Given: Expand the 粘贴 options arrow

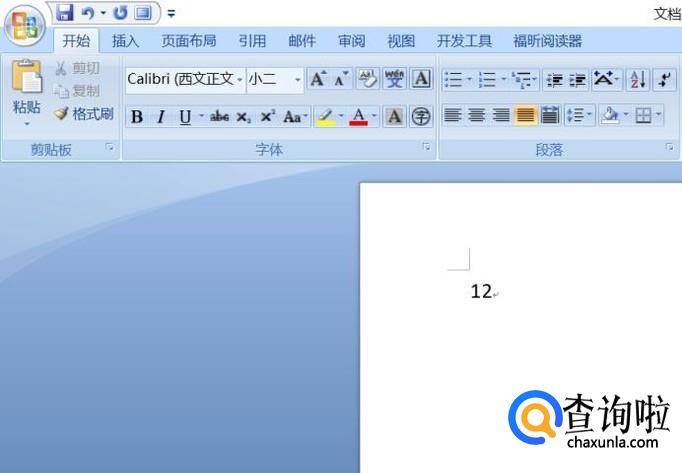Looking at the screenshot, I should pos(27,124).
